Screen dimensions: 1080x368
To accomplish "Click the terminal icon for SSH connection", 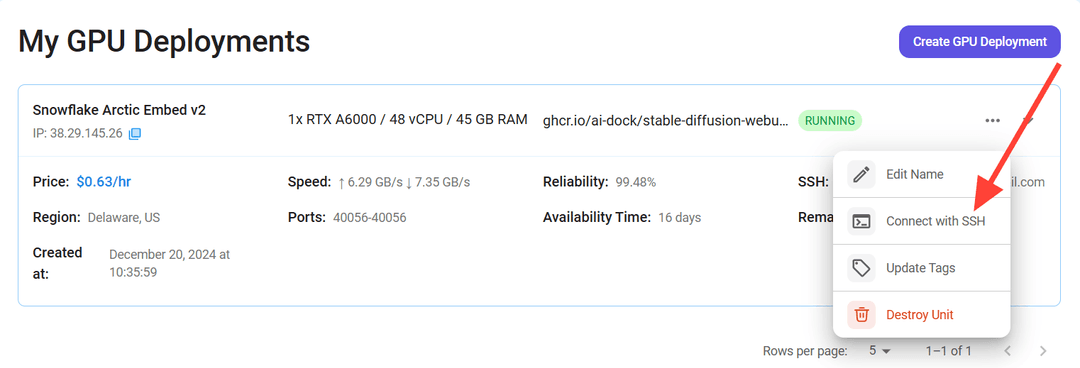I will pyautogui.click(x=861, y=221).
